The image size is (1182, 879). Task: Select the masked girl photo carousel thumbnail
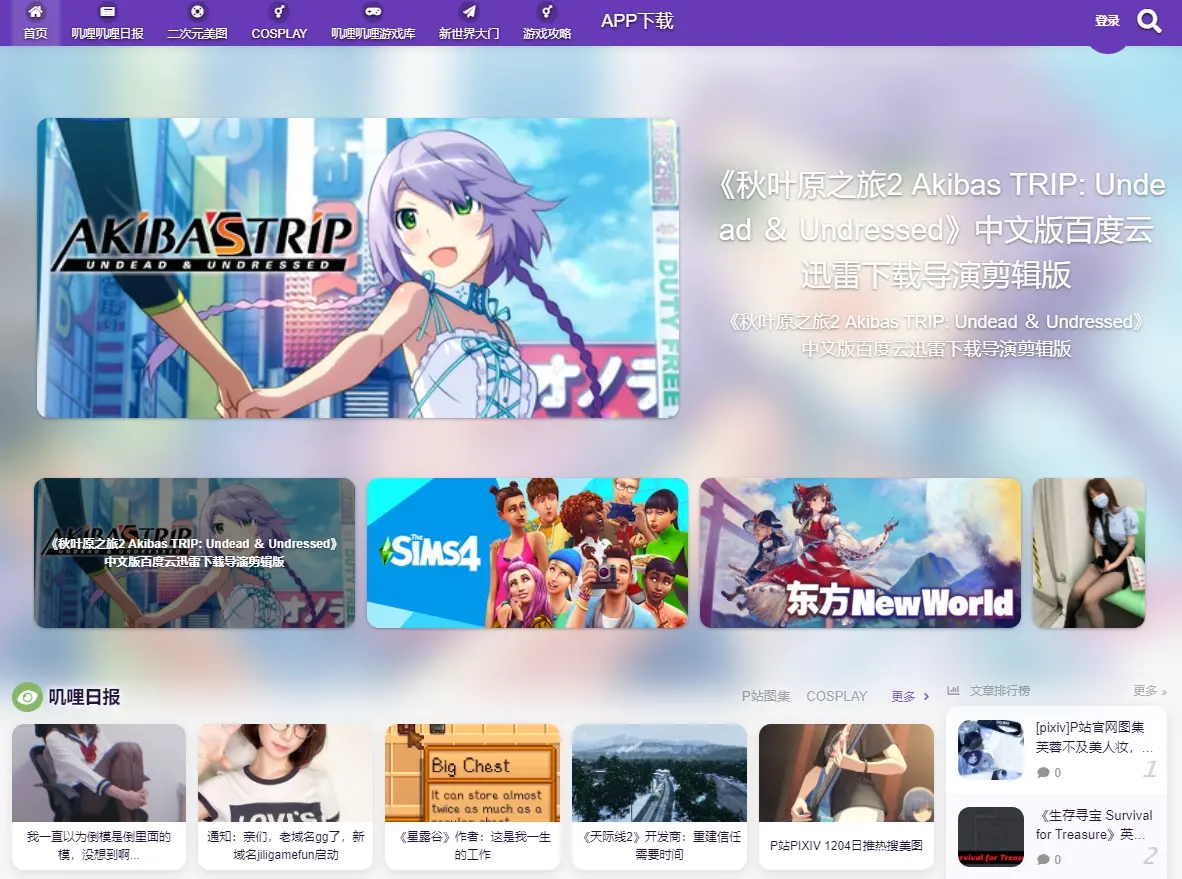1089,553
